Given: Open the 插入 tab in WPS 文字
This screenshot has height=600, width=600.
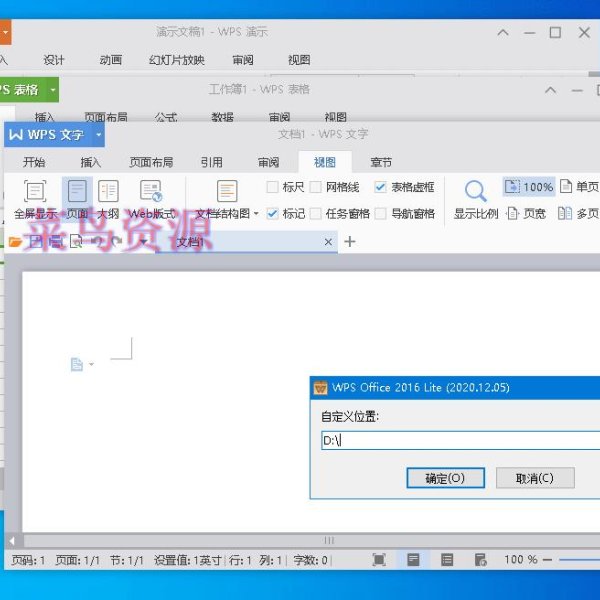Looking at the screenshot, I should (x=91, y=162).
